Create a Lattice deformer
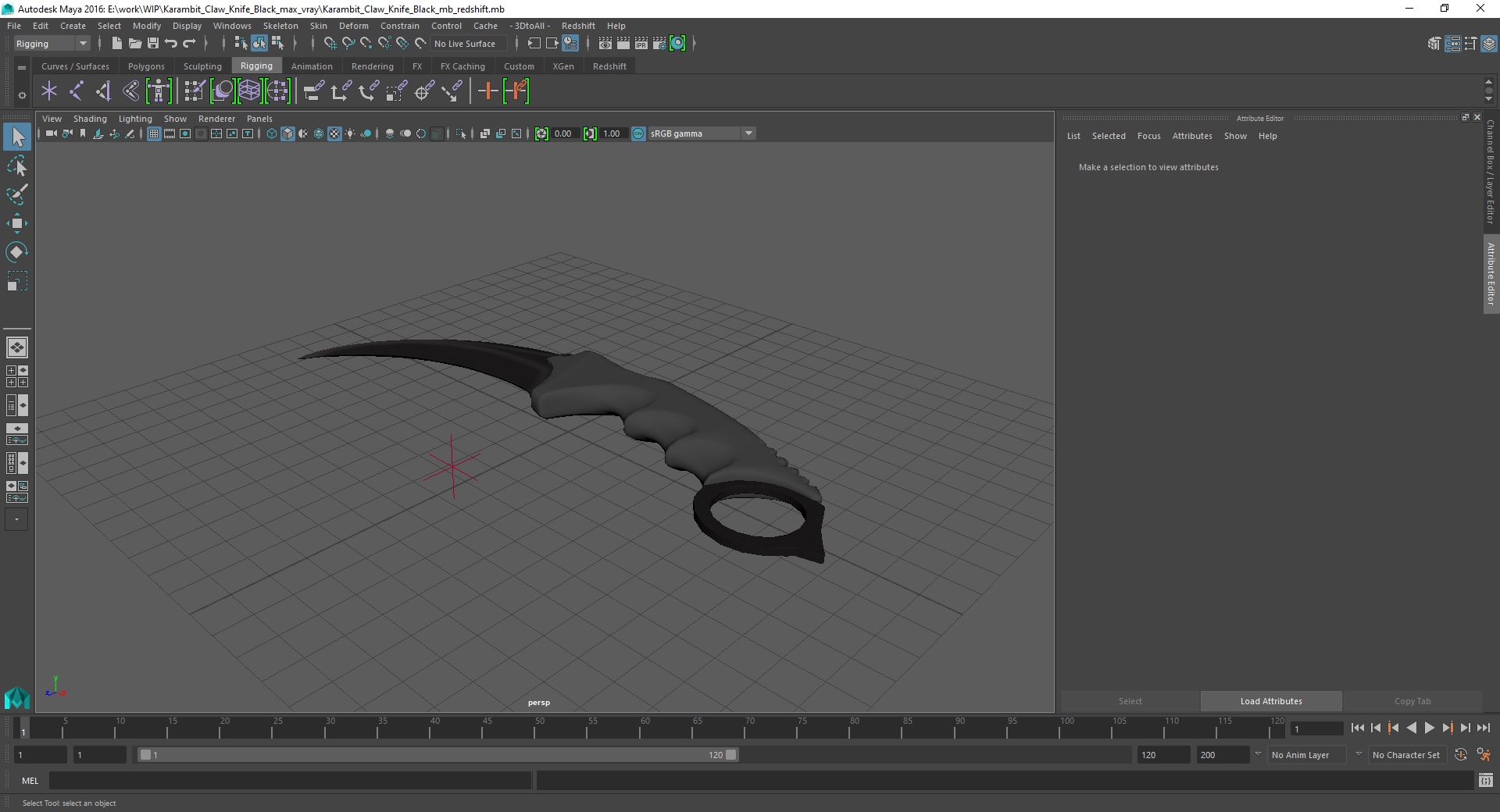The width and height of the screenshot is (1500, 812). click(249, 91)
